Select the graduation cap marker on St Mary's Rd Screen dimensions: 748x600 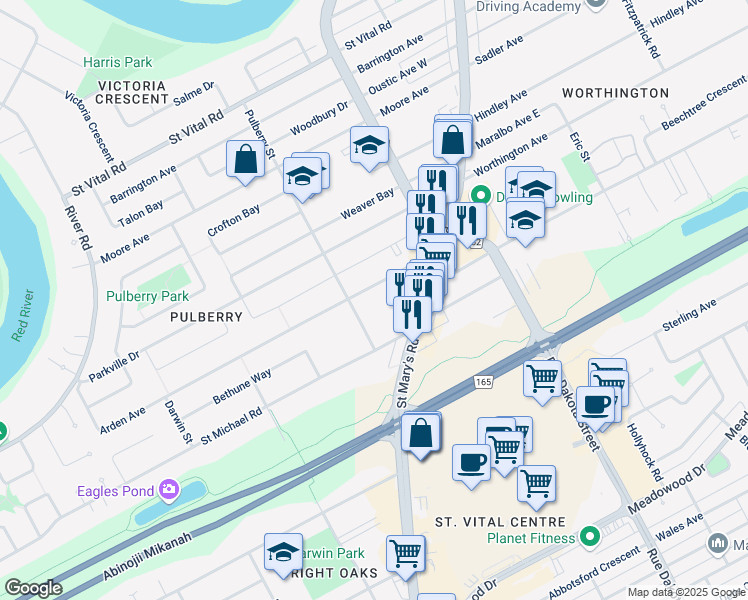369,145
